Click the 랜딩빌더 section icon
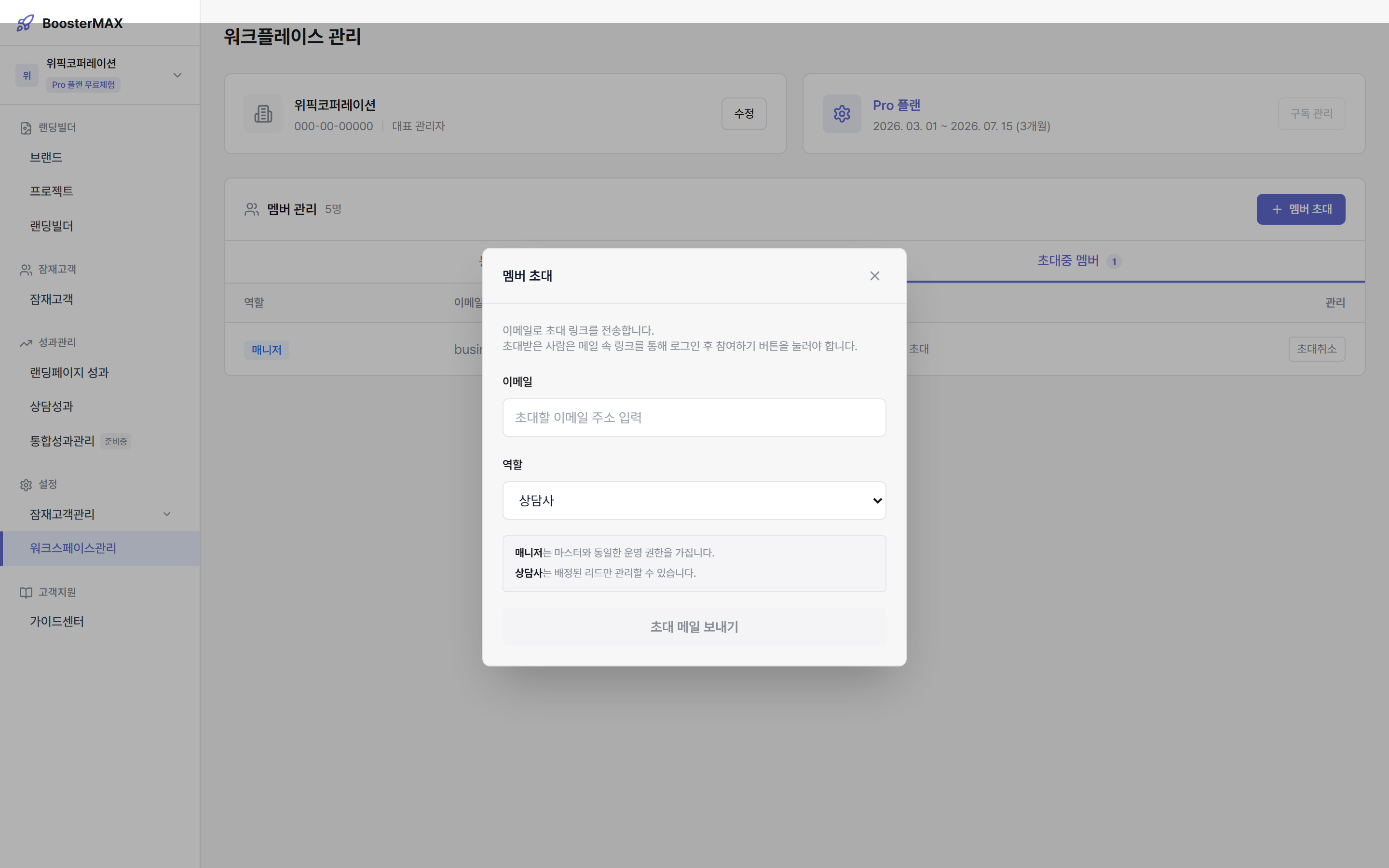The width and height of the screenshot is (1389, 868). pos(26,128)
